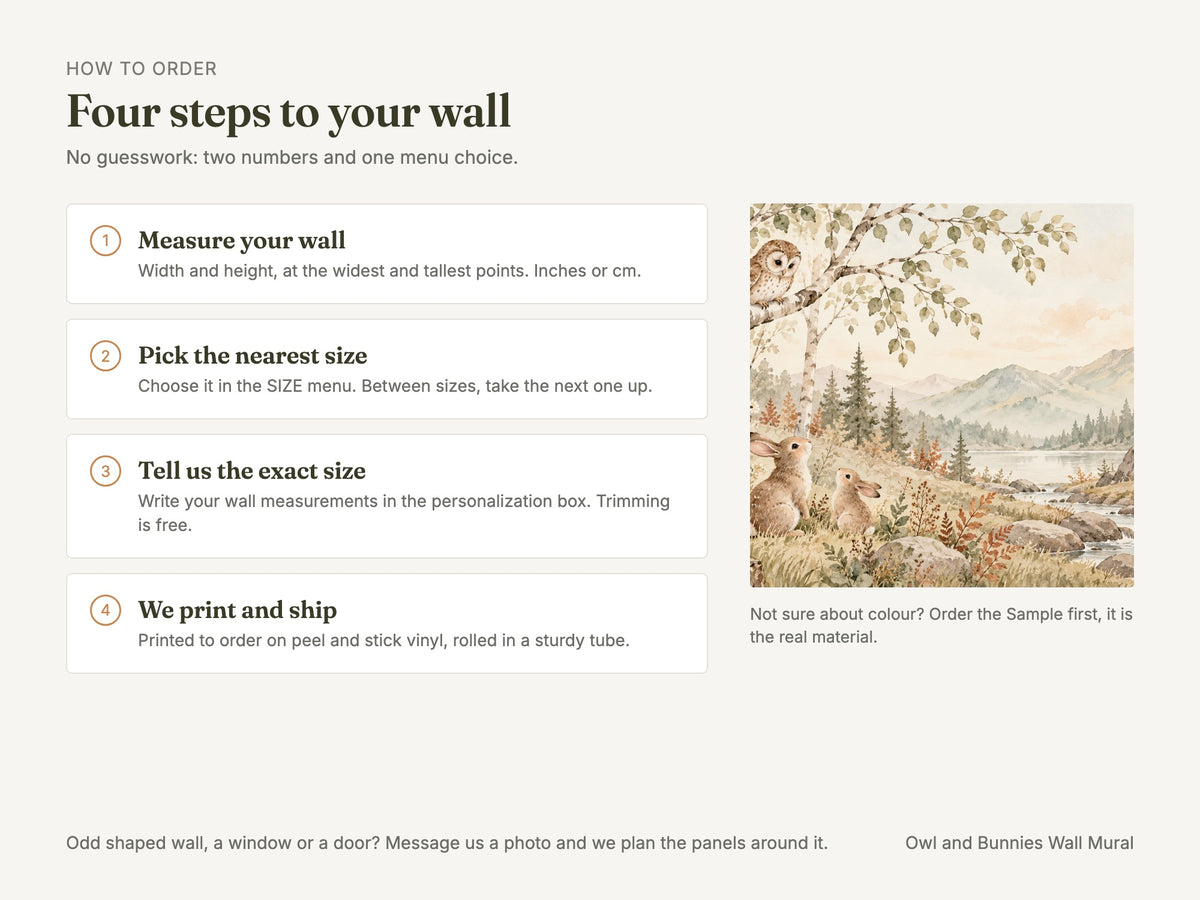
Task: Click the owl in the mural image
Action: [x=775, y=272]
